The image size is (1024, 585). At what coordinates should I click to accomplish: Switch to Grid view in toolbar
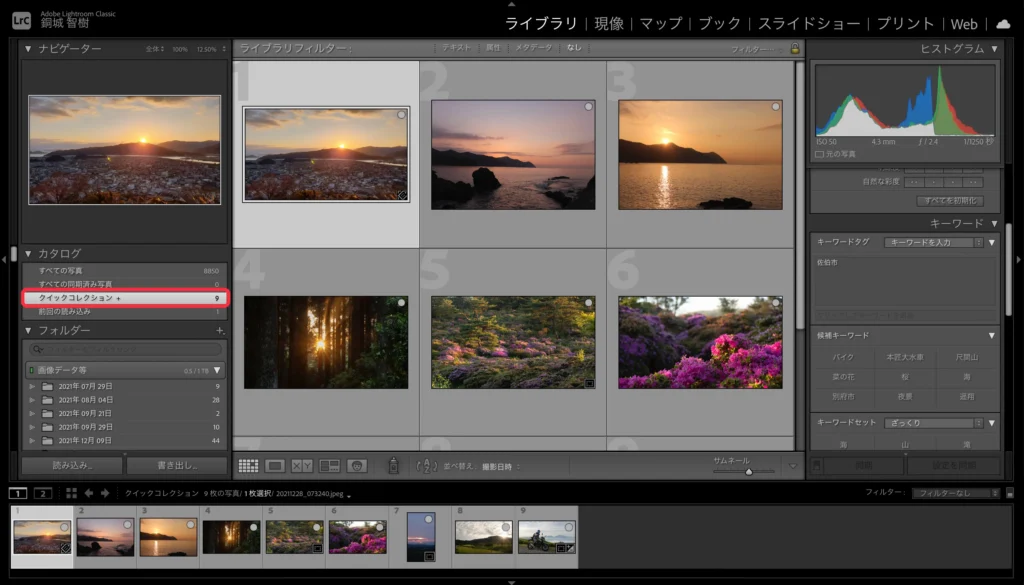[248, 466]
